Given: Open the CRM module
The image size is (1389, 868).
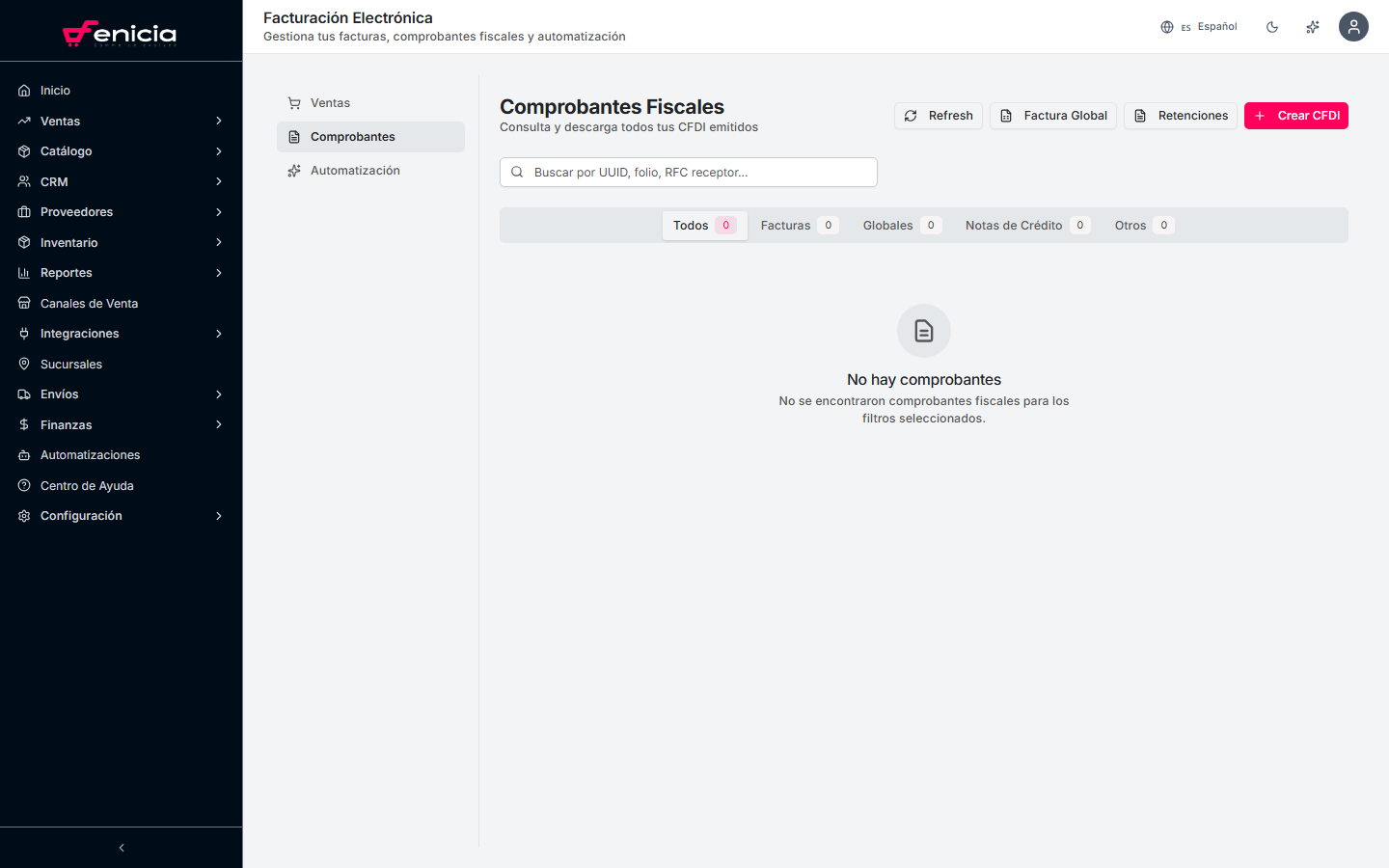Looking at the screenshot, I should pos(55,181).
